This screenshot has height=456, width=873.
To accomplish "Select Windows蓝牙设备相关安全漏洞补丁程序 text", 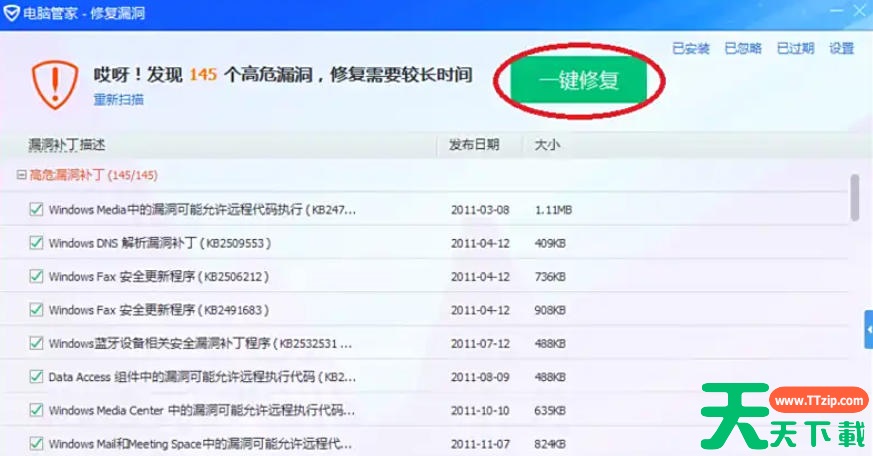I will pyautogui.click(x=200, y=344).
